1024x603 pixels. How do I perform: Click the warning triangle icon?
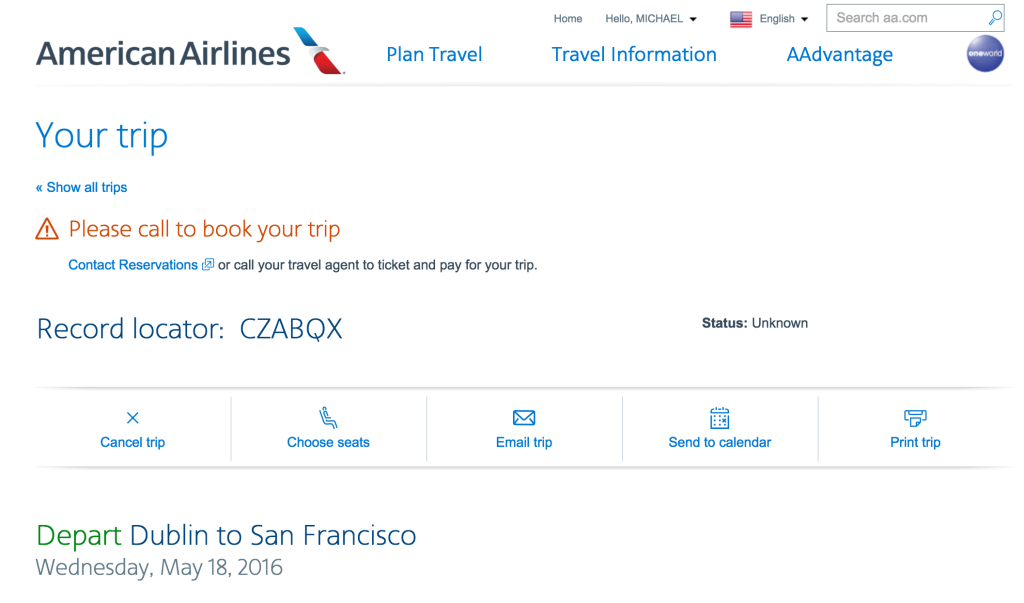point(46,228)
